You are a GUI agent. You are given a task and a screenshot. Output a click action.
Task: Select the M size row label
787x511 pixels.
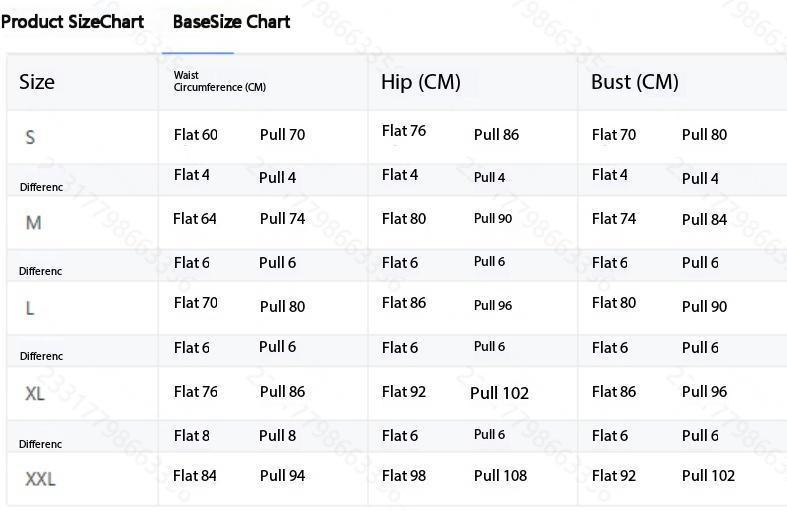coord(33,222)
